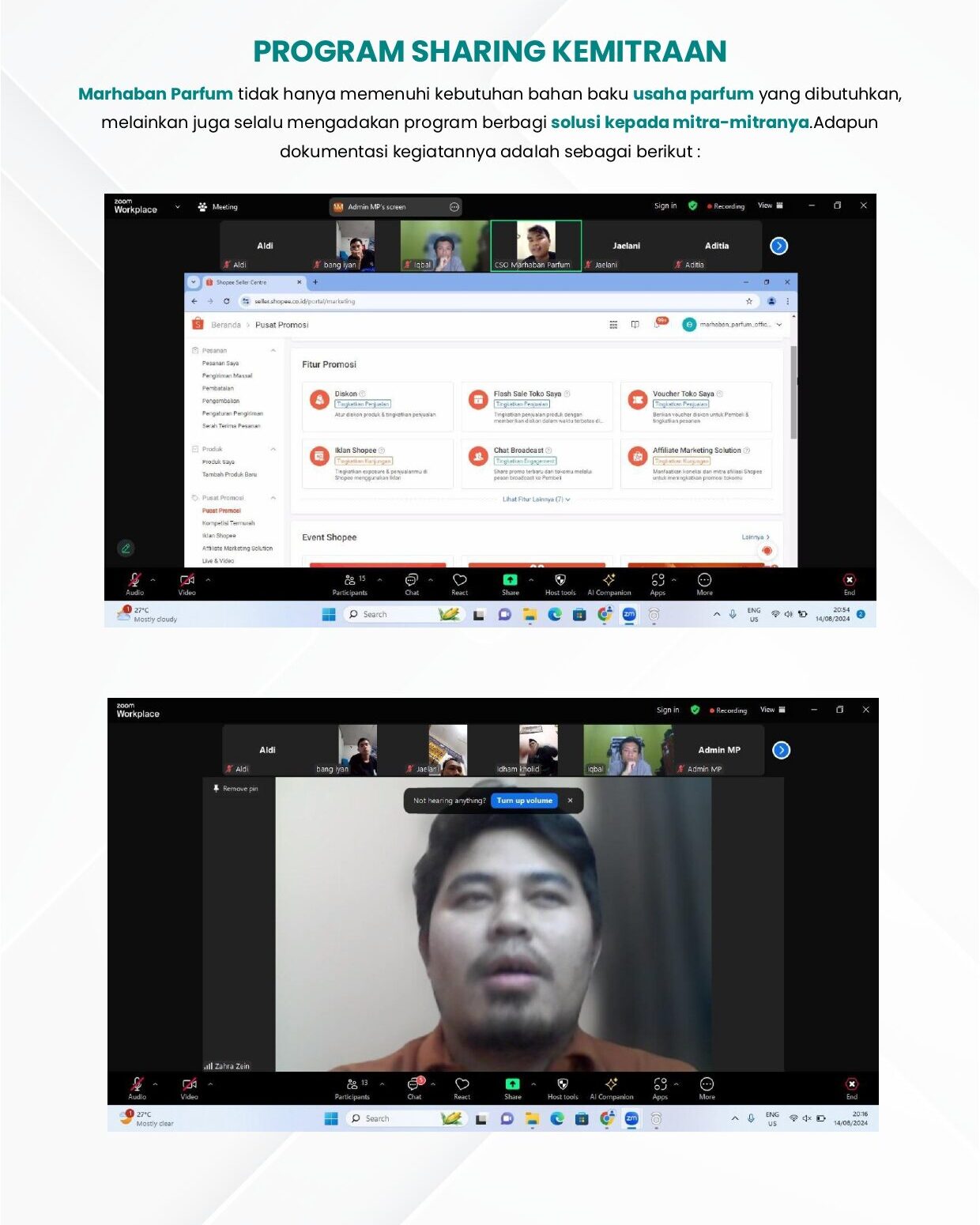Open the Voucher Toko Saya icon
This screenshot has height=1225, width=980.
[x=638, y=400]
